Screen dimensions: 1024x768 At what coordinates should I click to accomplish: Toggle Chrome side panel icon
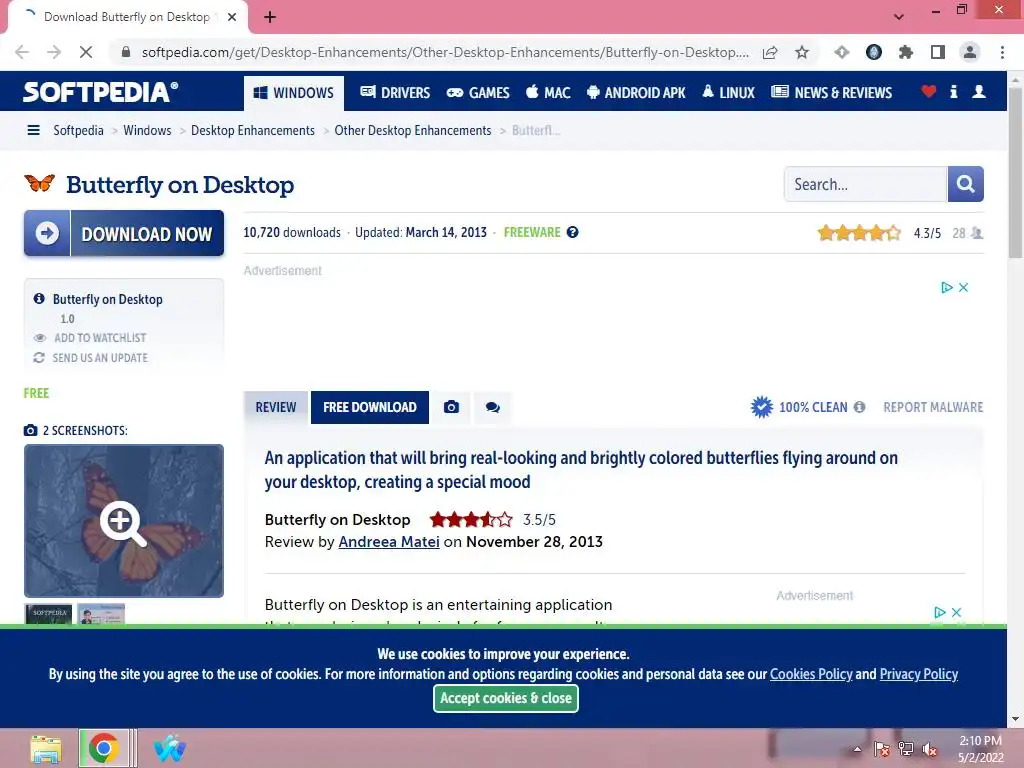pyautogui.click(x=938, y=52)
